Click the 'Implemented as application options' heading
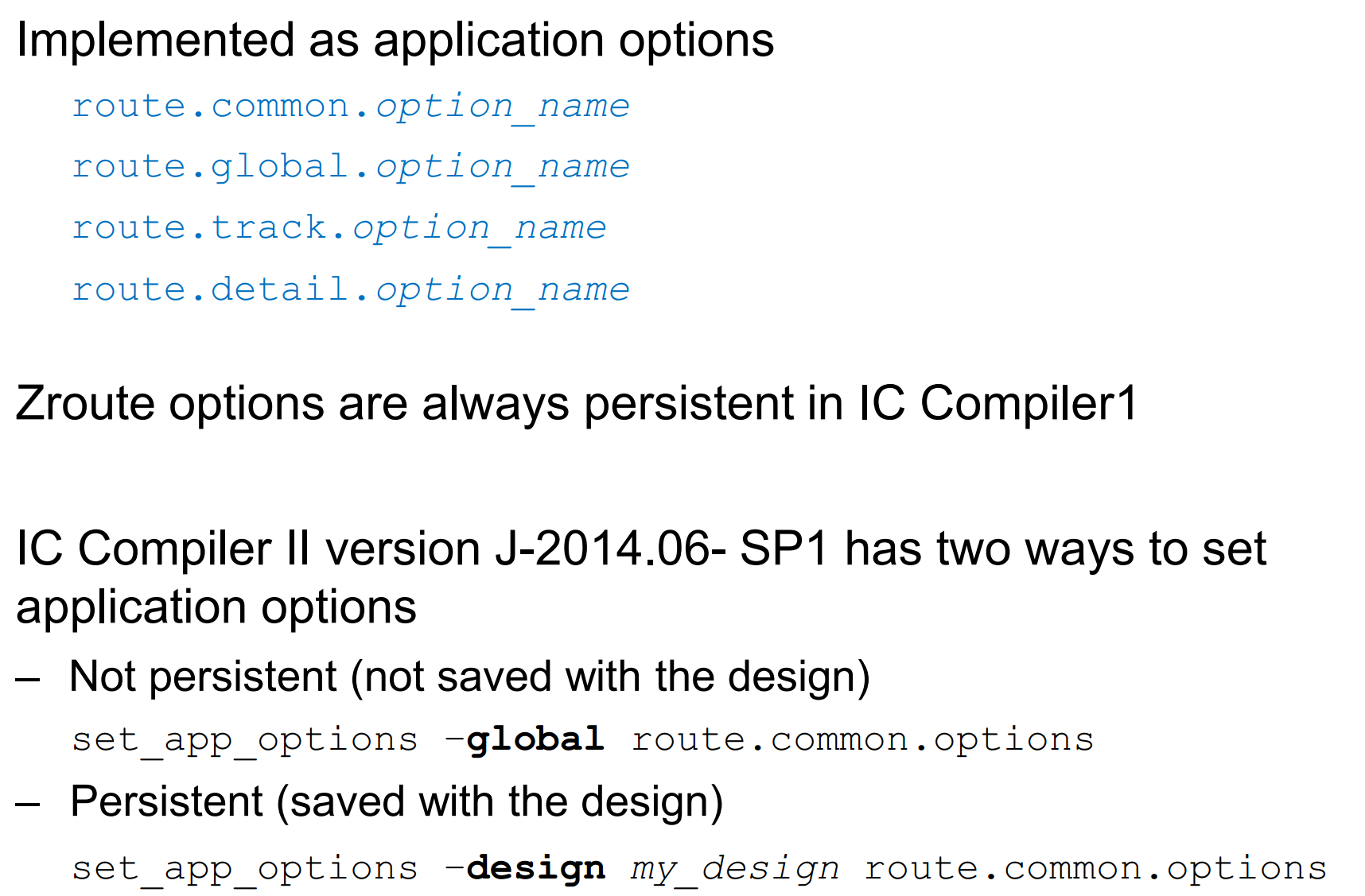This screenshot has height=896, width=1365. coord(395,41)
